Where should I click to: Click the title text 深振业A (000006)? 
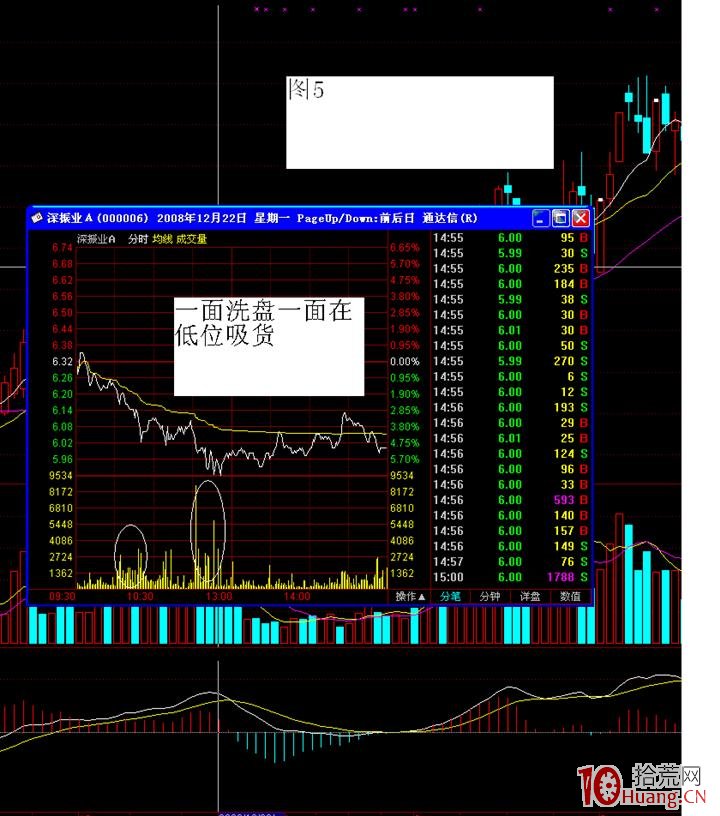pos(98,218)
